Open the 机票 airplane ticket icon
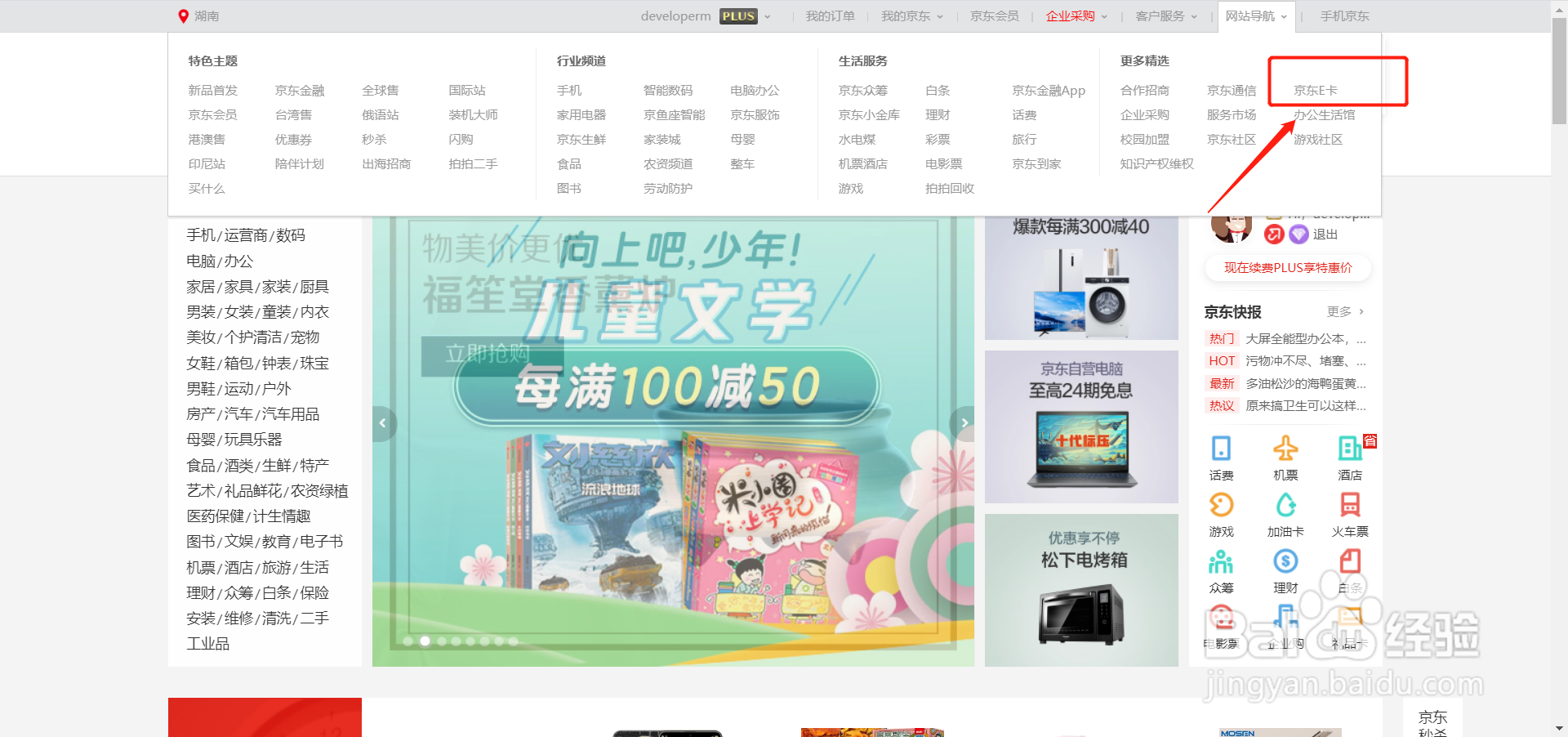Image resolution: width=1568 pixels, height=737 pixels. pos(1285,448)
